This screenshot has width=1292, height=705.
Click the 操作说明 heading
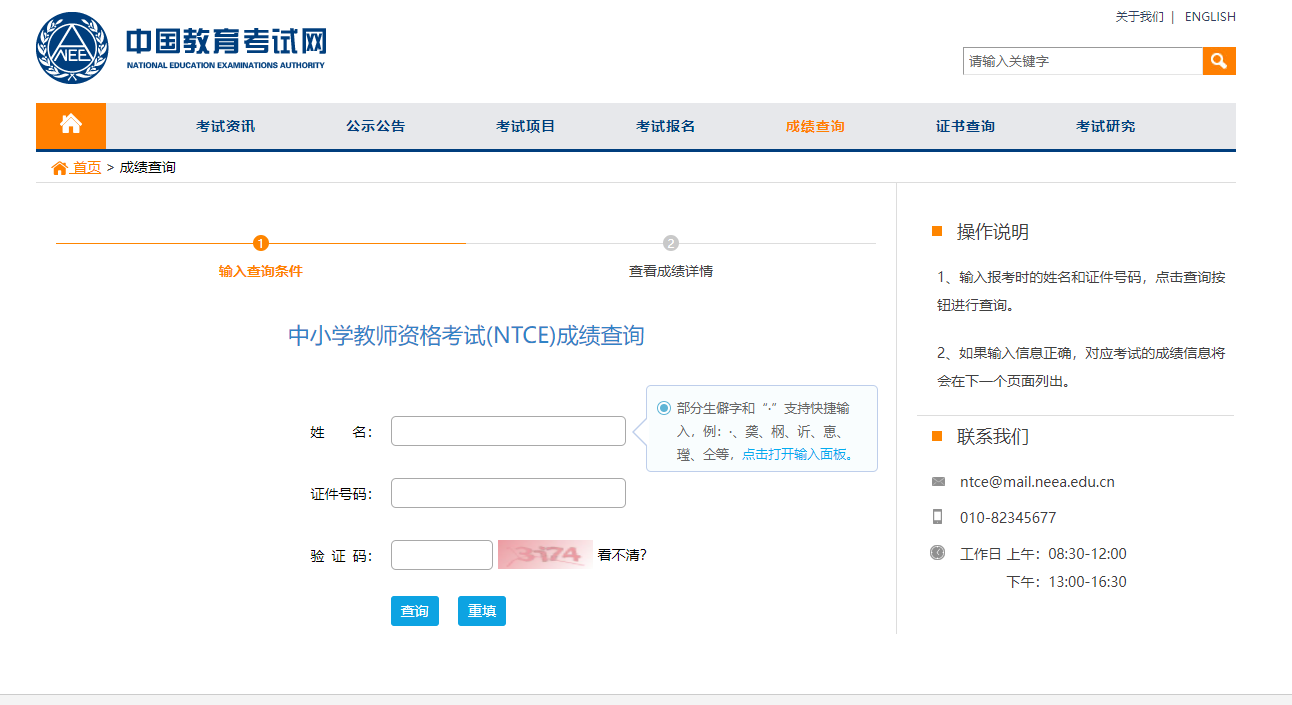[x=993, y=232]
